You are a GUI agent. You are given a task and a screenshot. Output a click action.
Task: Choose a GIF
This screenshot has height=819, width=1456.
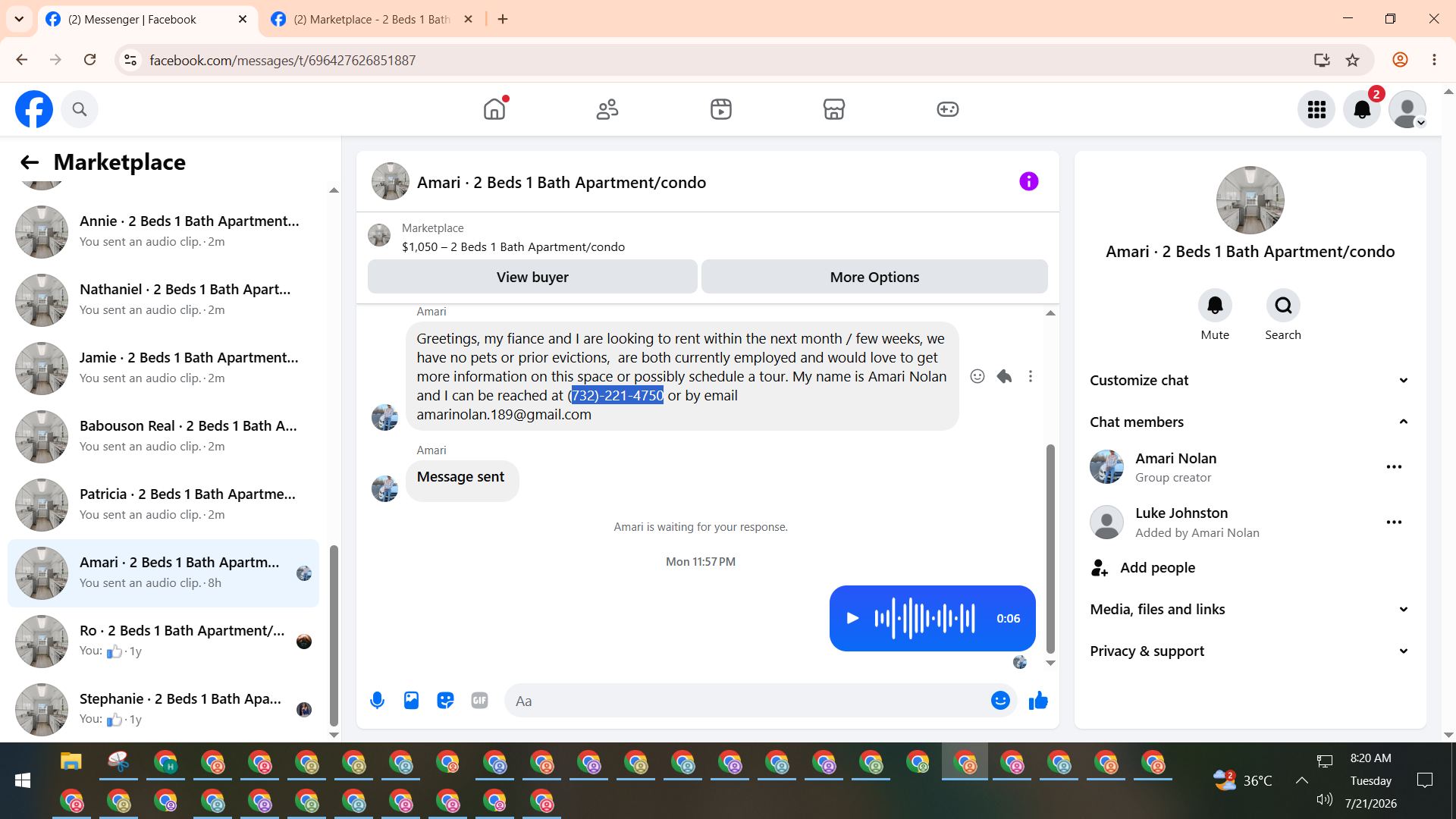point(479,701)
